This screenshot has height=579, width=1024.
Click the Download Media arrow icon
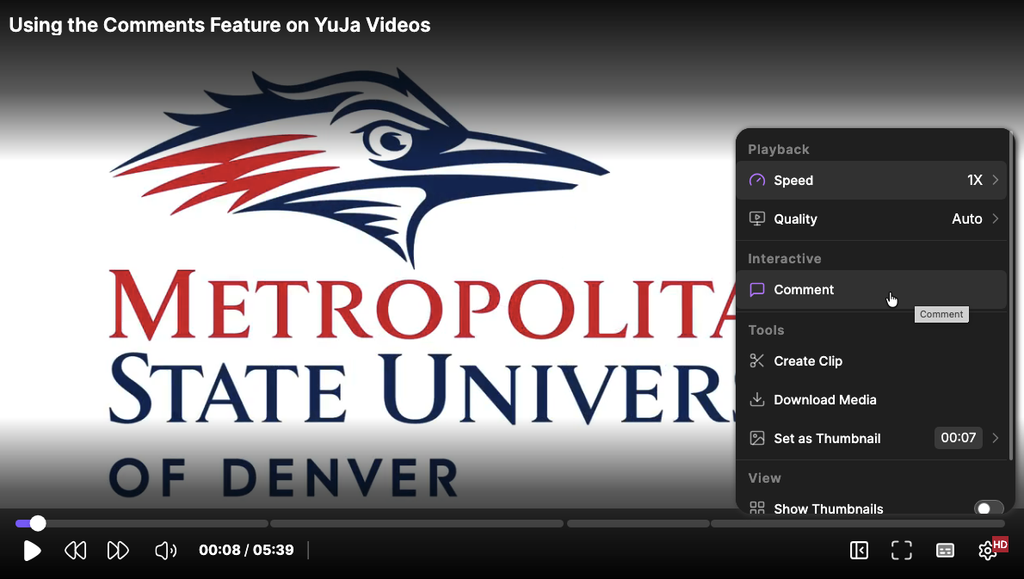[757, 399]
